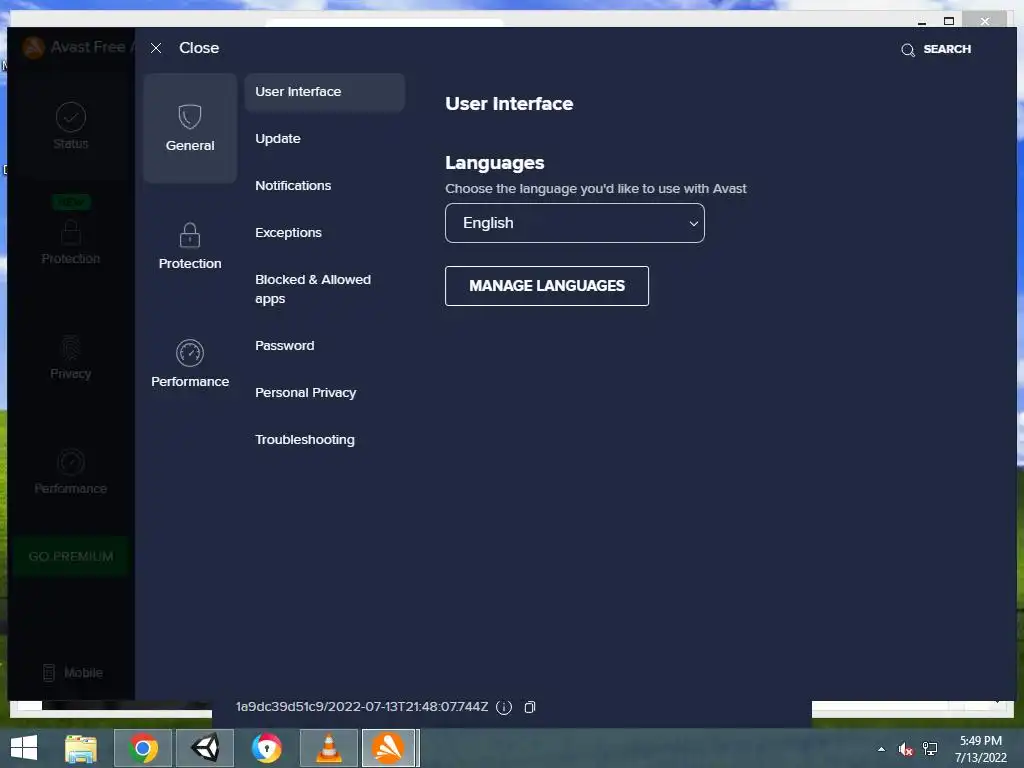
Task: Open Blocked & Allowed apps section
Action: [x=313, y=289]
